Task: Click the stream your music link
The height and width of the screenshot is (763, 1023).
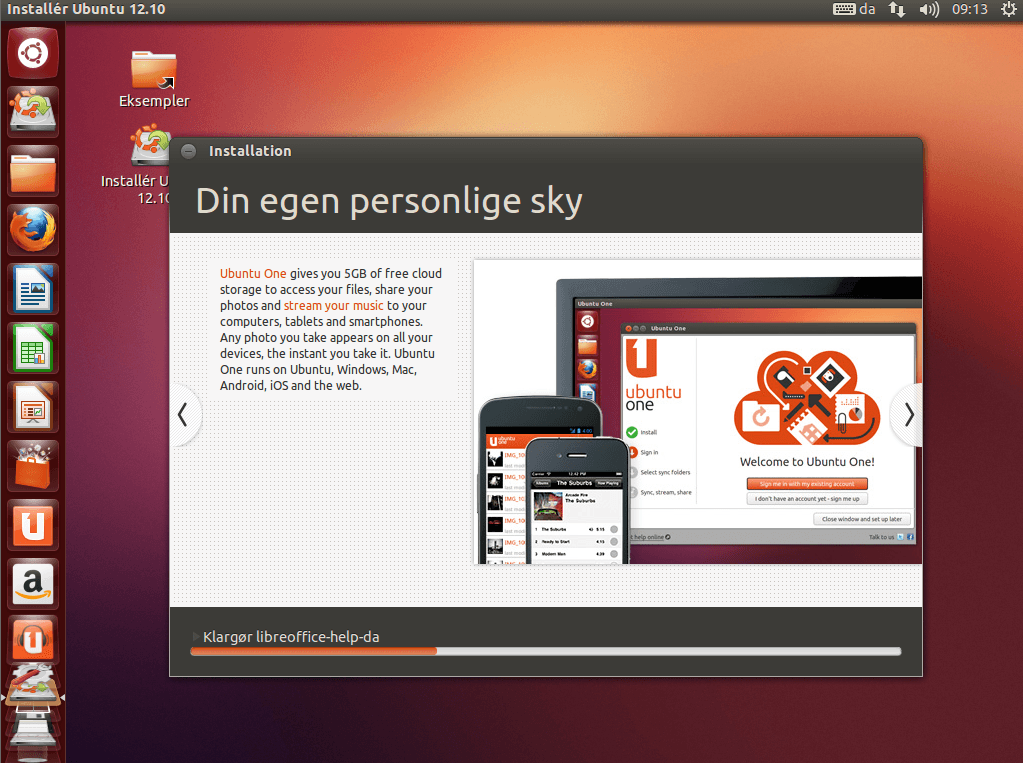Action: click(333, 306)
